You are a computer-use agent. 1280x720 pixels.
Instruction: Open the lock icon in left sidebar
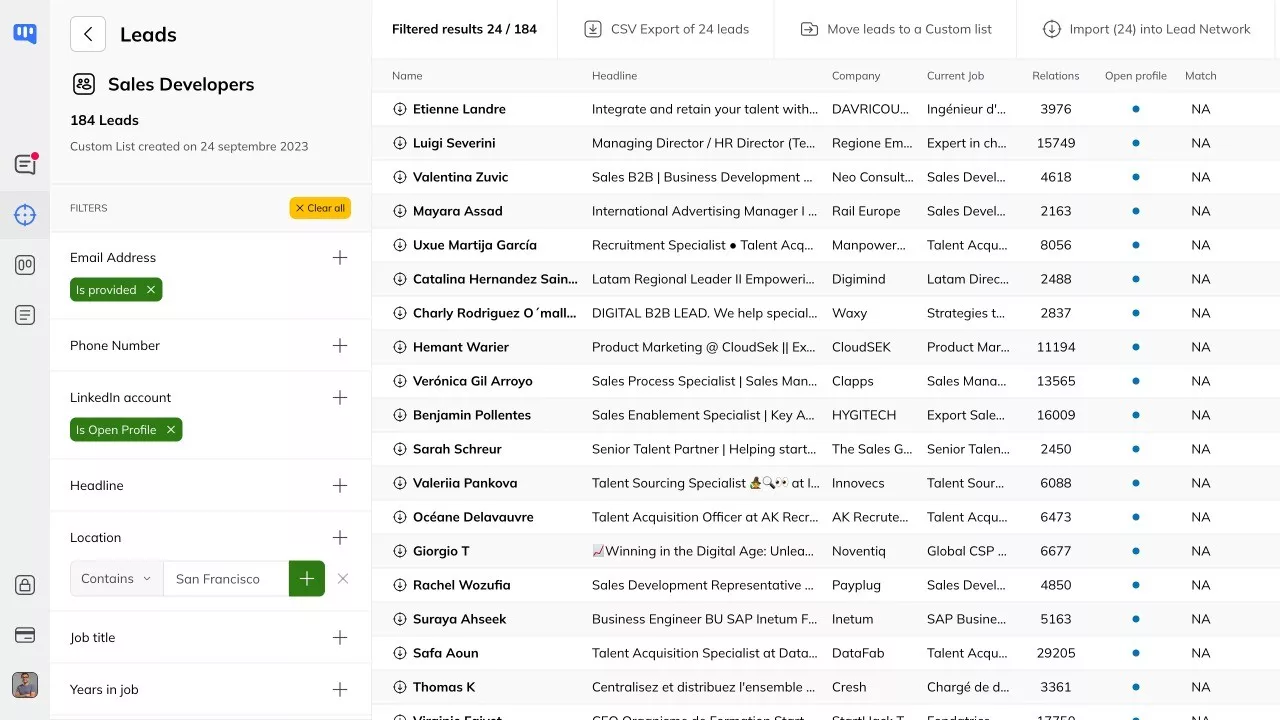pyautogui.click(x=25, y=585)
